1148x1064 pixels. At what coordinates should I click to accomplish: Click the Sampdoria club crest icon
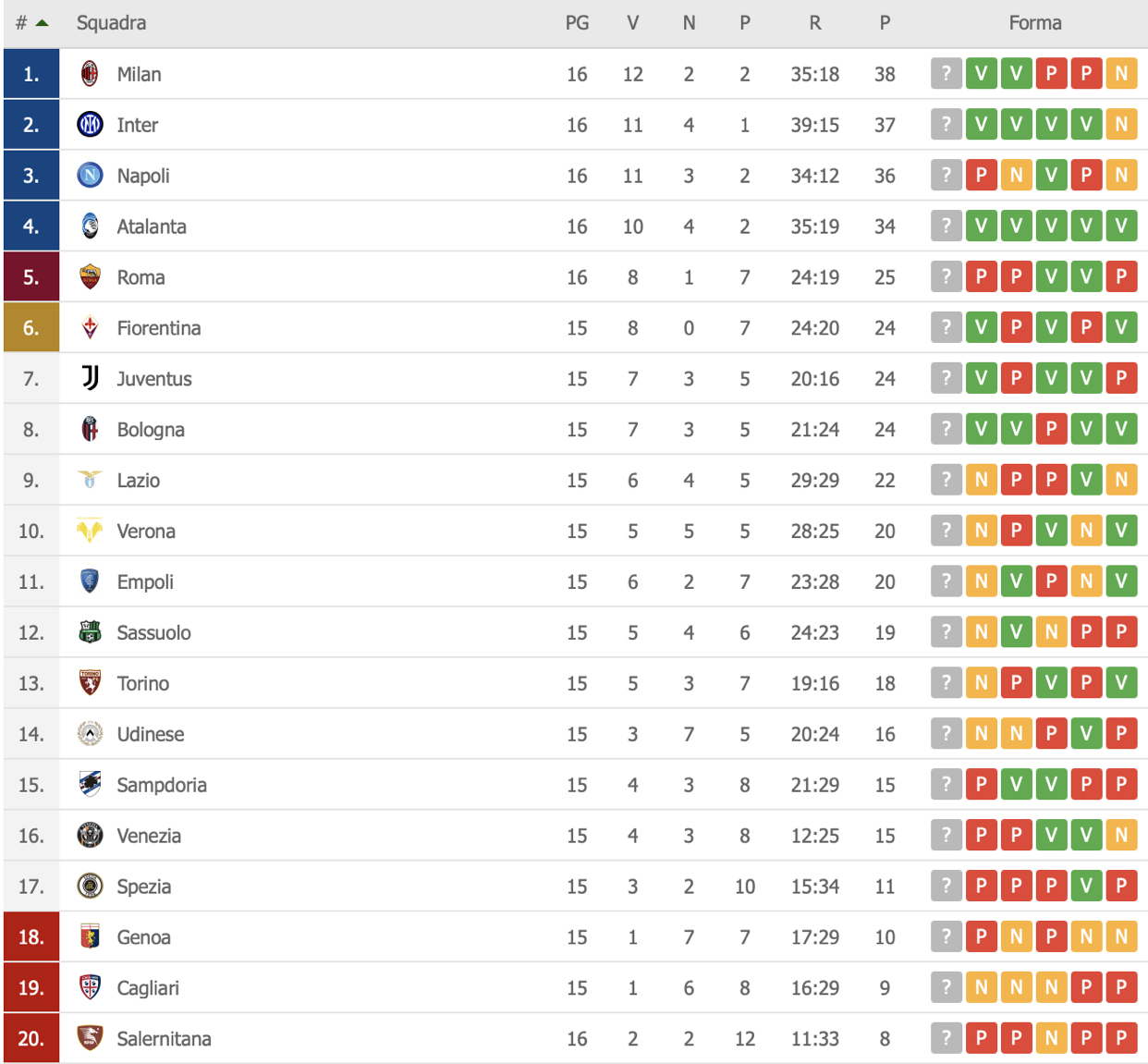pos(90,785)
